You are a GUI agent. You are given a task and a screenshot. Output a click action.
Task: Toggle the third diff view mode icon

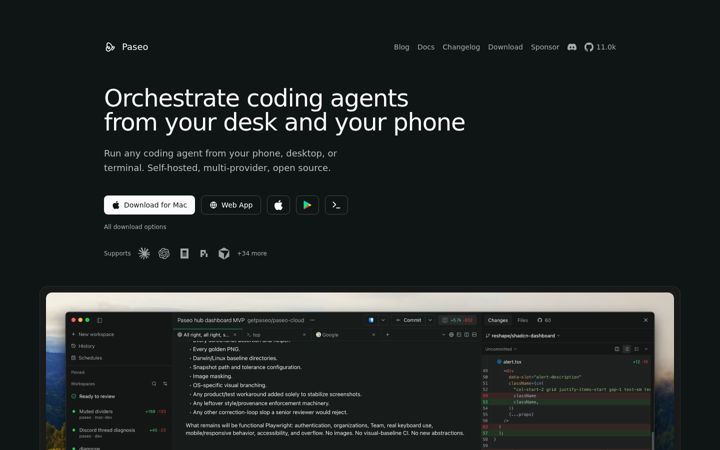pos(636,349)
